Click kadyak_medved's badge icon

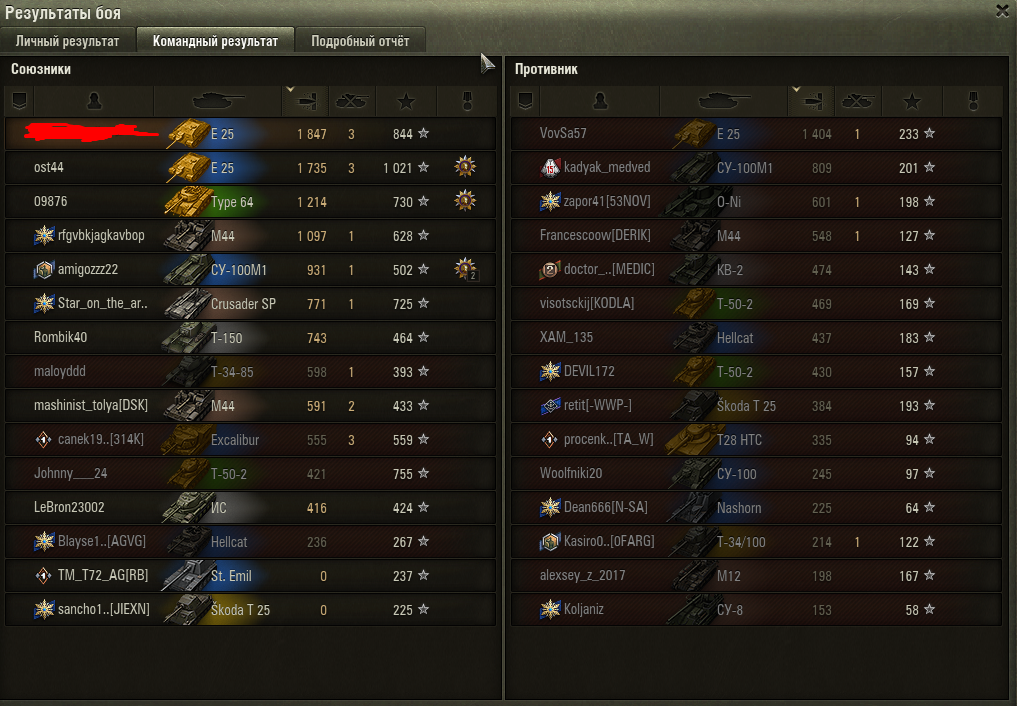550,167
